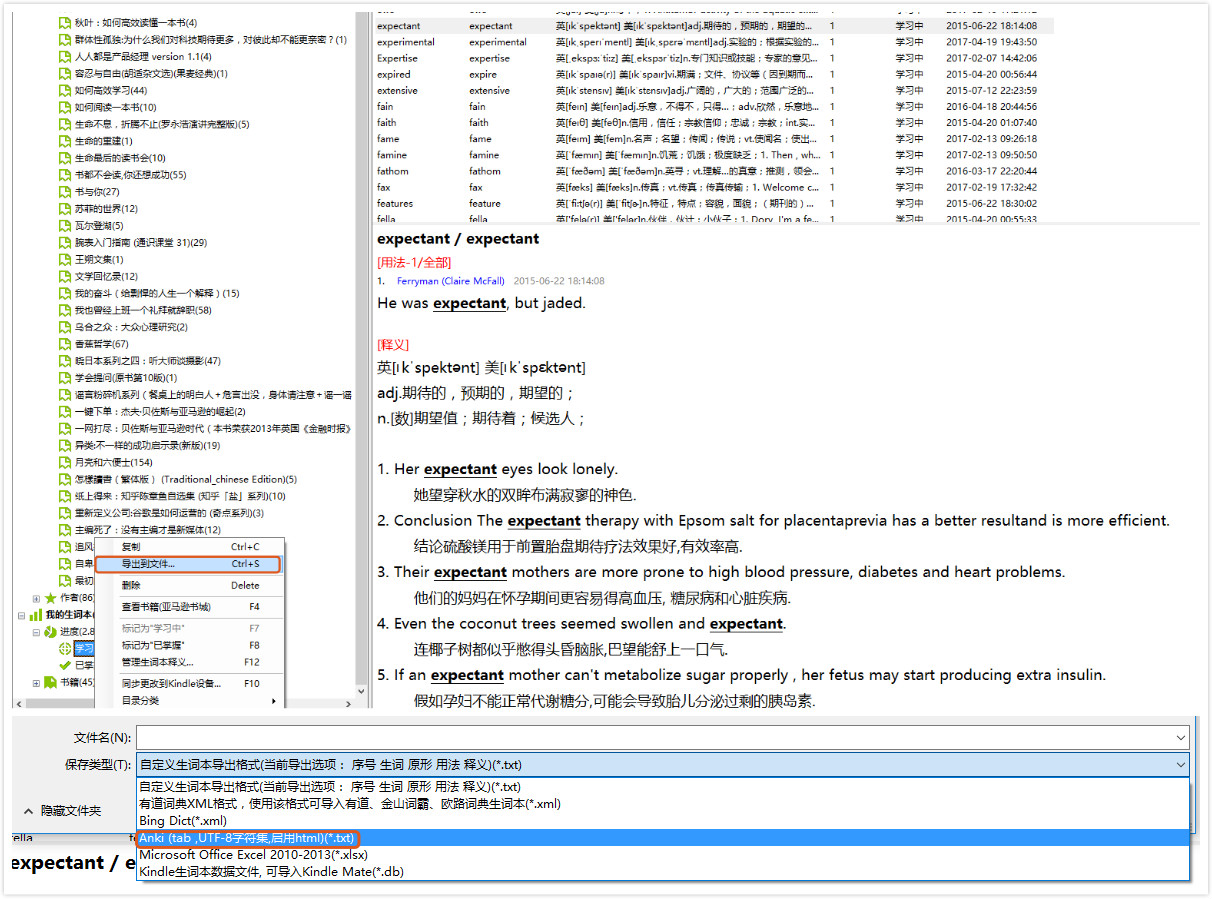Click the green bookmark icon beside 书籍(45)
Image resolution: width=1212 pixels, height=899 pixels.
(51, 683)
